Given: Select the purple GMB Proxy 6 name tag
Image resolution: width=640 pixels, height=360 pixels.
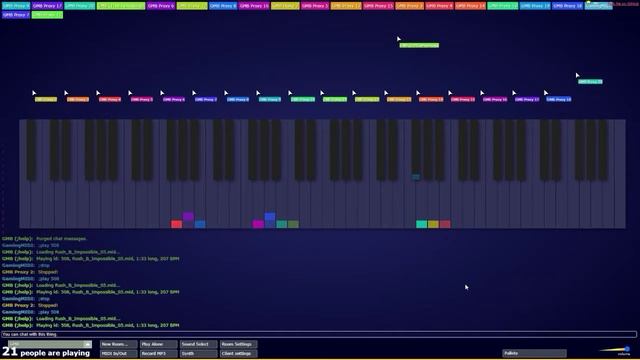Looking at the screenshot, I should (x=161, y=6).
